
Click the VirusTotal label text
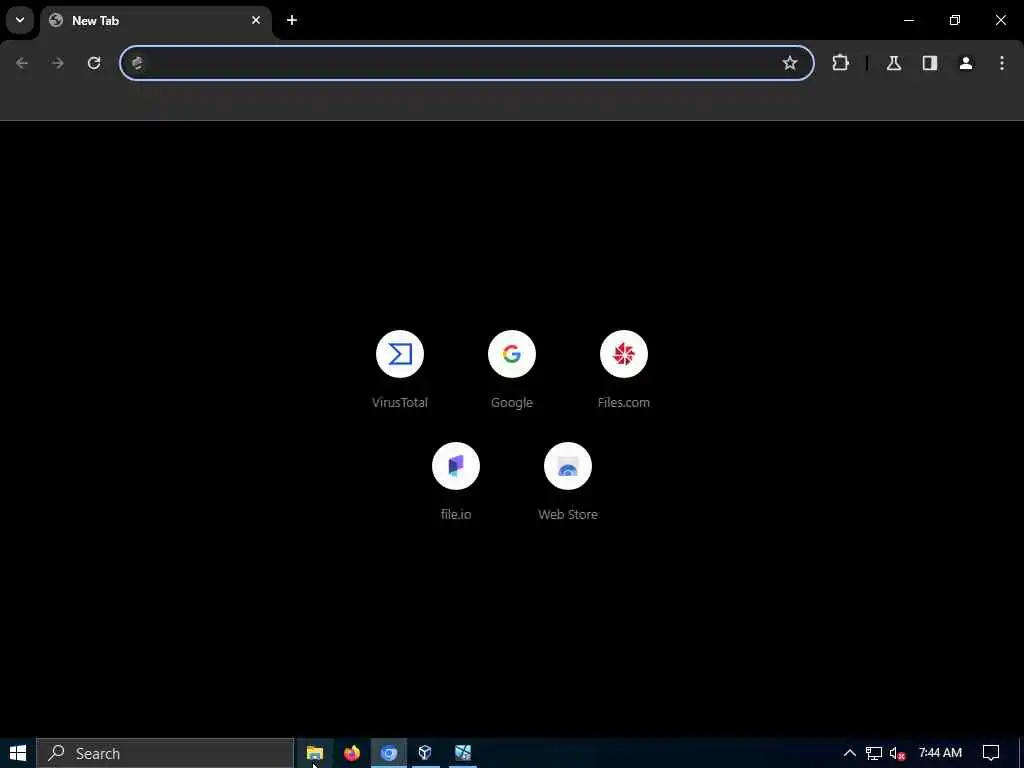[x=400, y=402]
